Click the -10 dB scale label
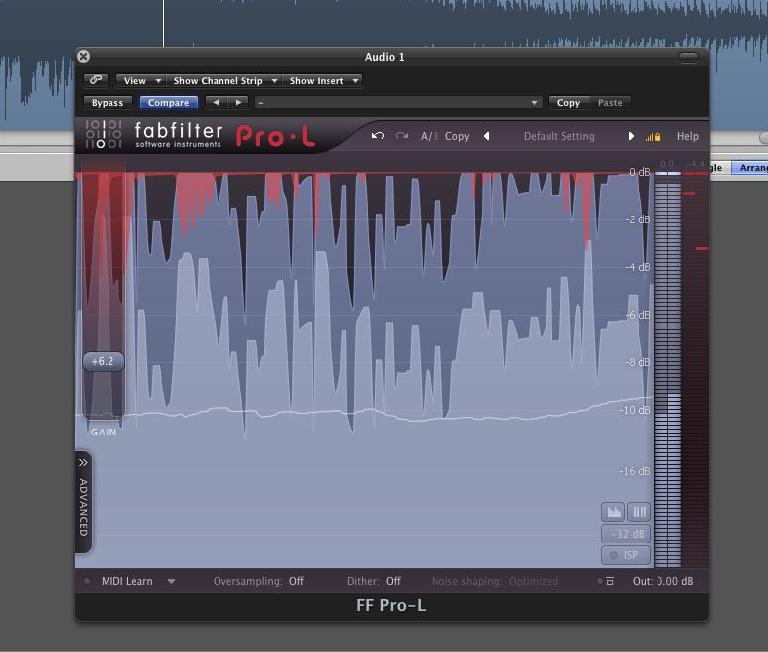Image resolution: width=768 pixels, height=652 pixels. click(636, 410)
